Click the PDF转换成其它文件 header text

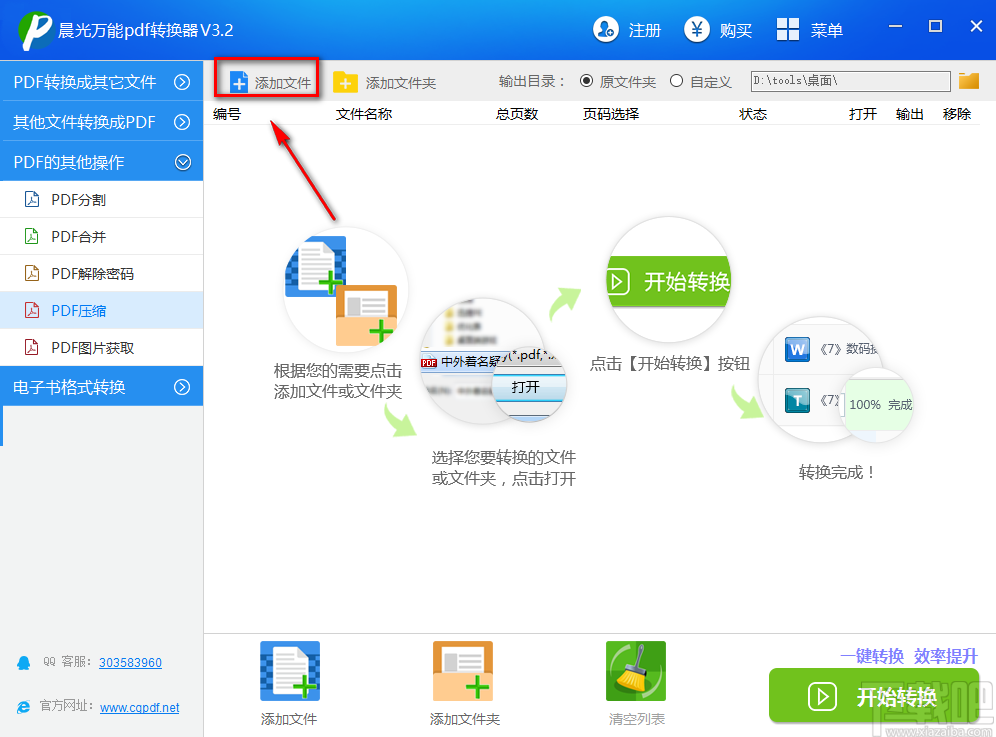[x=84, y=82]
